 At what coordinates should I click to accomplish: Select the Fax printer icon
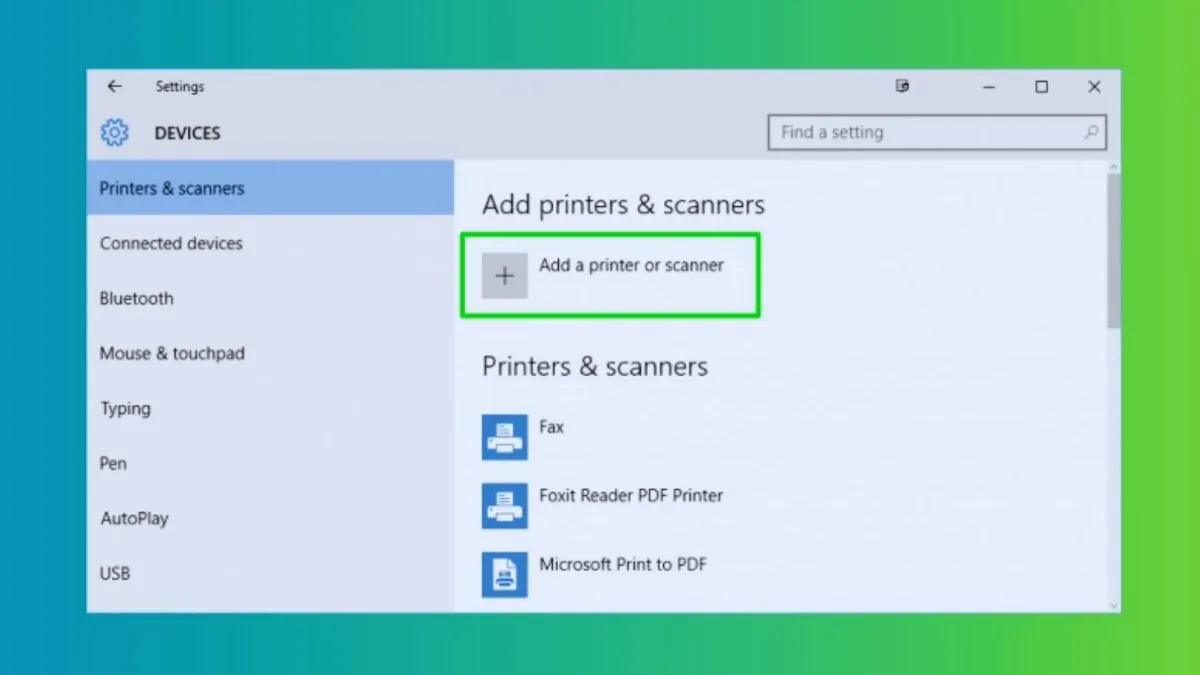[504, 437]
